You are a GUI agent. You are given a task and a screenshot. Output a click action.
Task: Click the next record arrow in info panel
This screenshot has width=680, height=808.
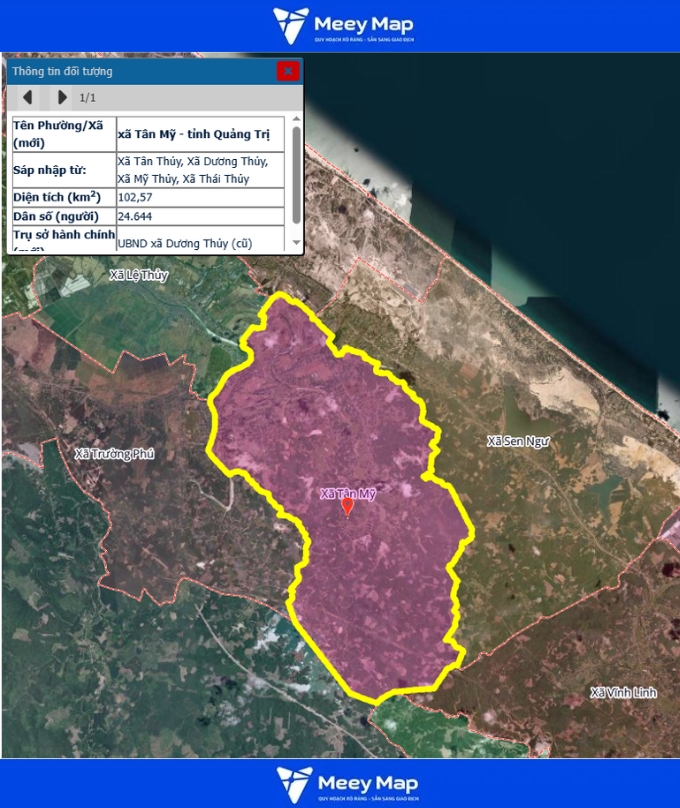(62, 97)
